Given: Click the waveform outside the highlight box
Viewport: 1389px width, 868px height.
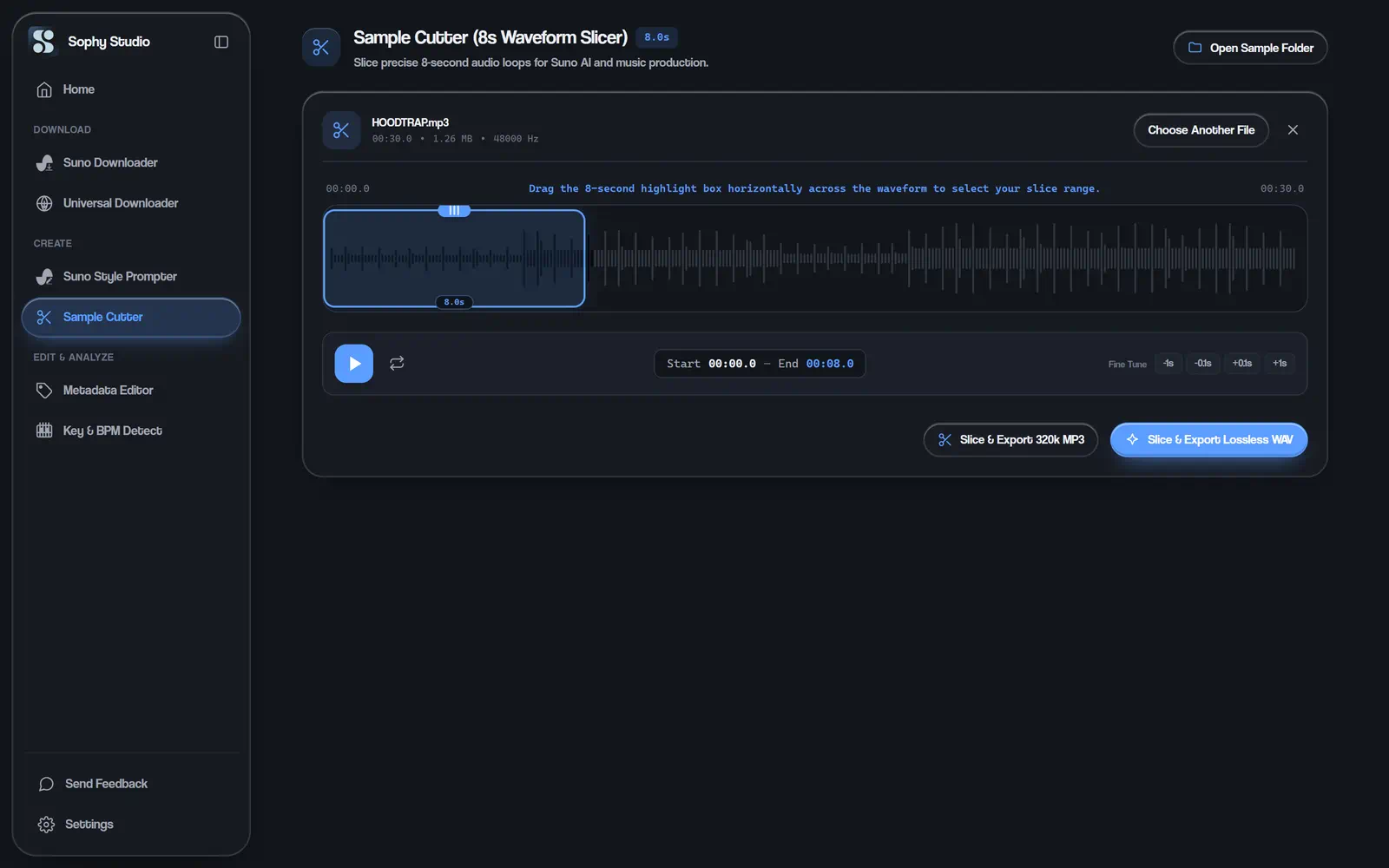Looking at the screenshot, I should pos(946,258).
